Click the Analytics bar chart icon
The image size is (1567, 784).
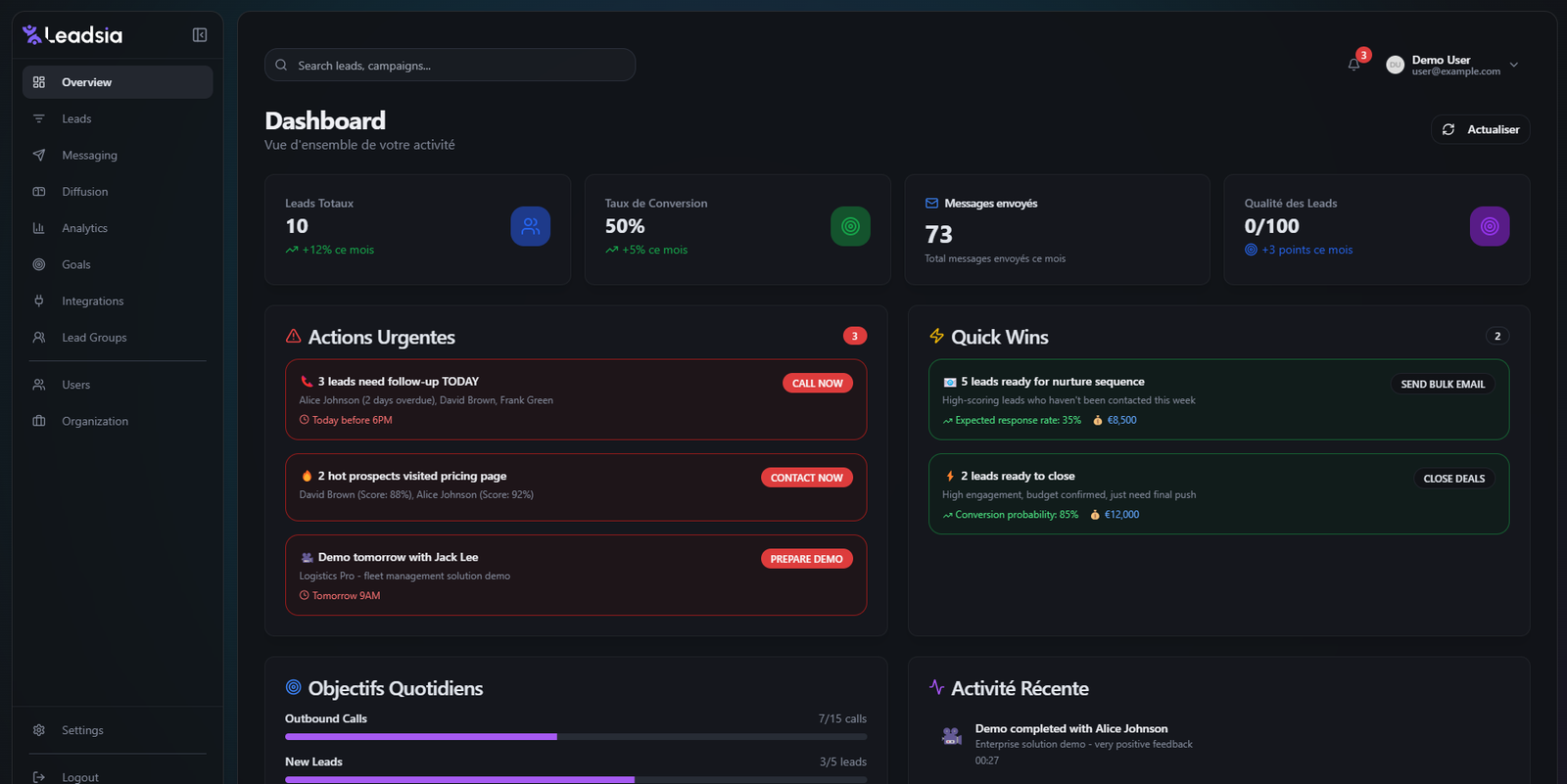(x=39, y=228)
